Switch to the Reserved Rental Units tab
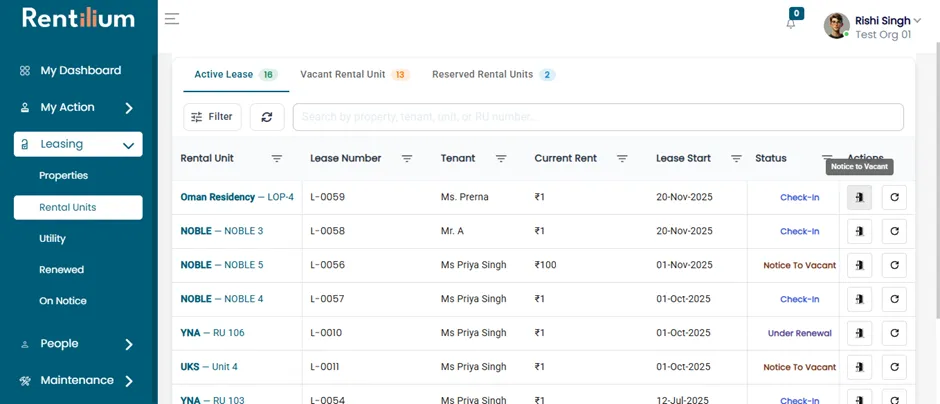940x404 pixels. click(493, 75)
